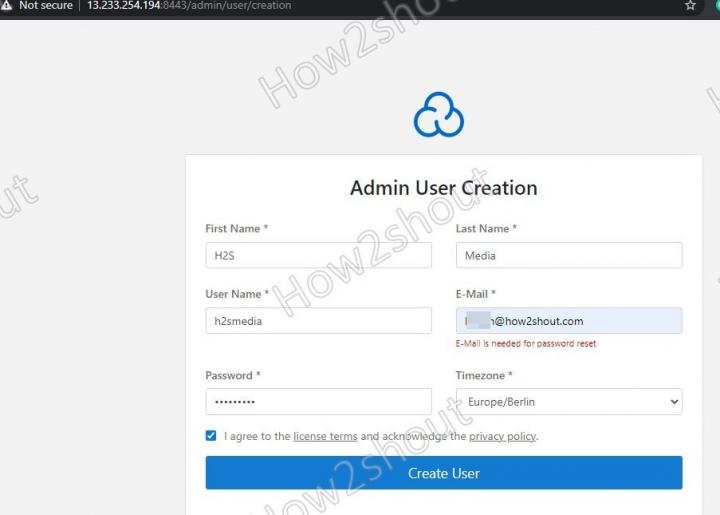The width and height of the screenshot is (720, 515).
Task: Click the "Password *" field label
Action: (x=233, y=376)
